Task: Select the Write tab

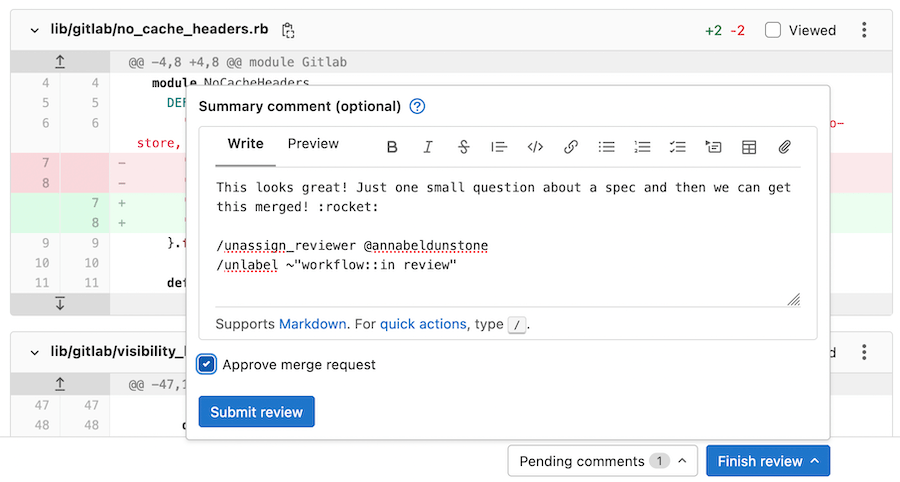Action: [x=245, y=144]
